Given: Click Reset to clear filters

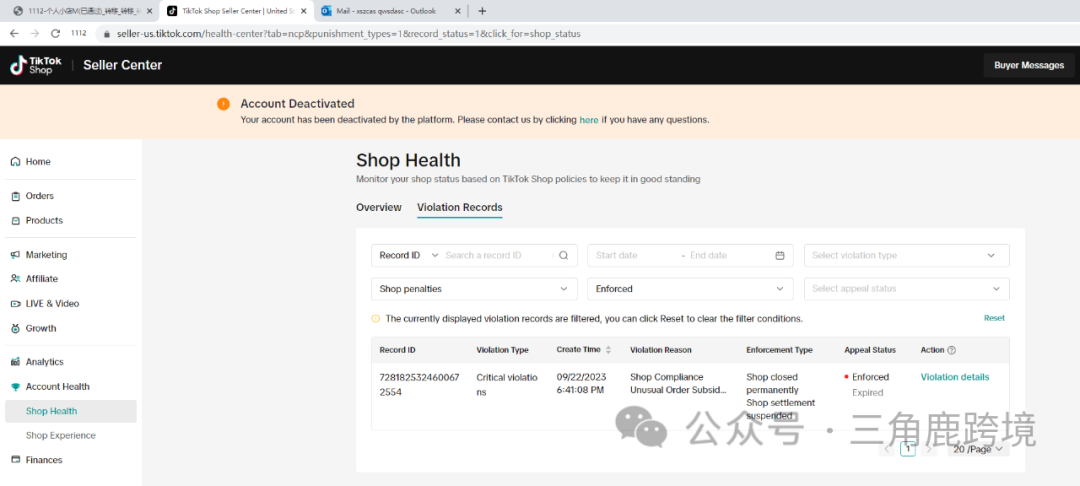Looking at the screenshot, I should (x=994, y=318).
